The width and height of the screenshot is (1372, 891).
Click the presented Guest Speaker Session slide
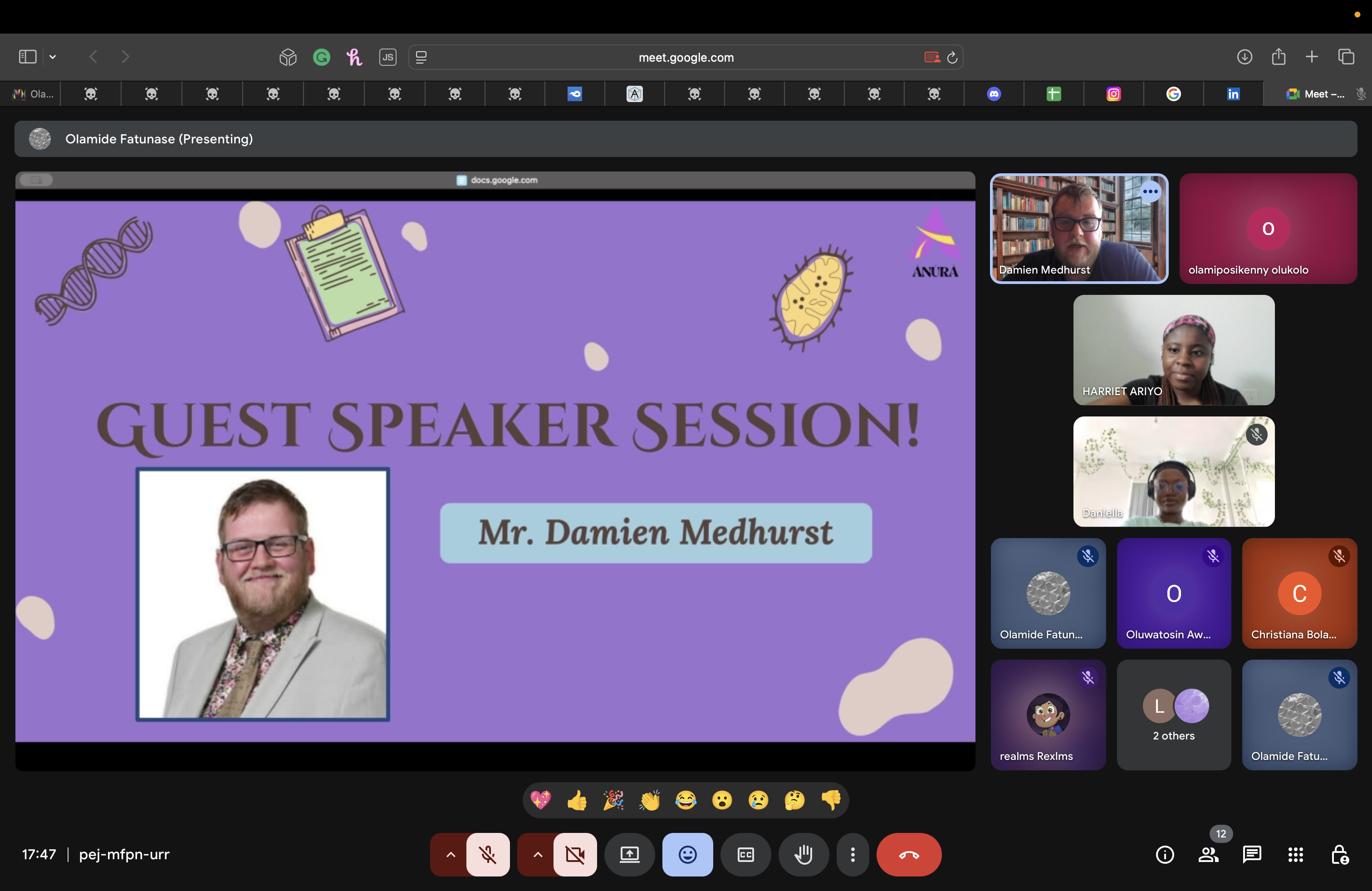tap(495, 471)
